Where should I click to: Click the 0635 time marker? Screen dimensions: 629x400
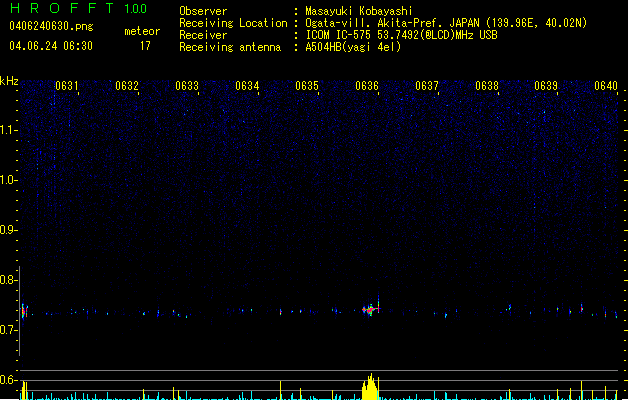pos(307,86)
